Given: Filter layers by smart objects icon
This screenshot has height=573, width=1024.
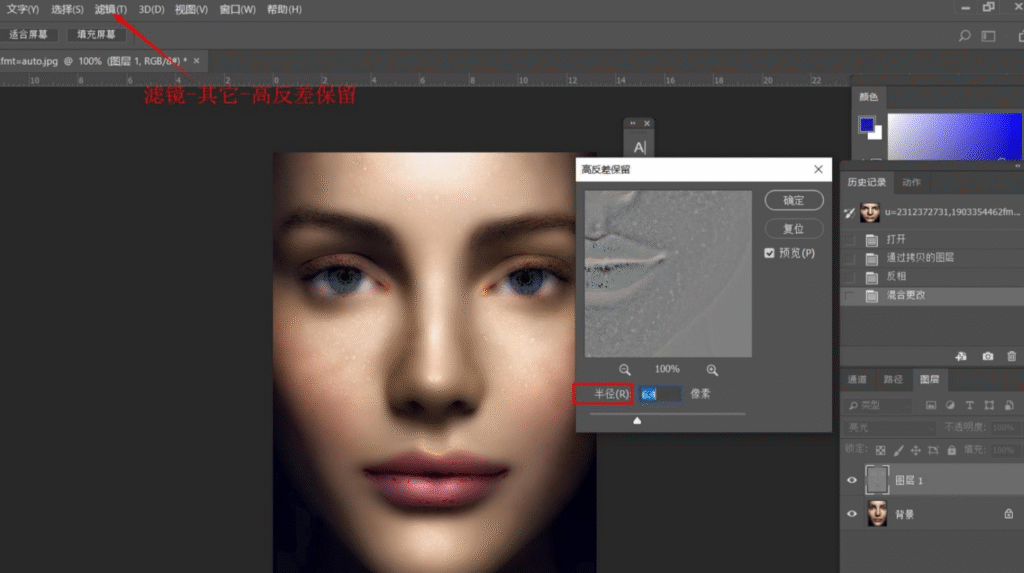Looking at the screenshot, I should point(1009,405).
